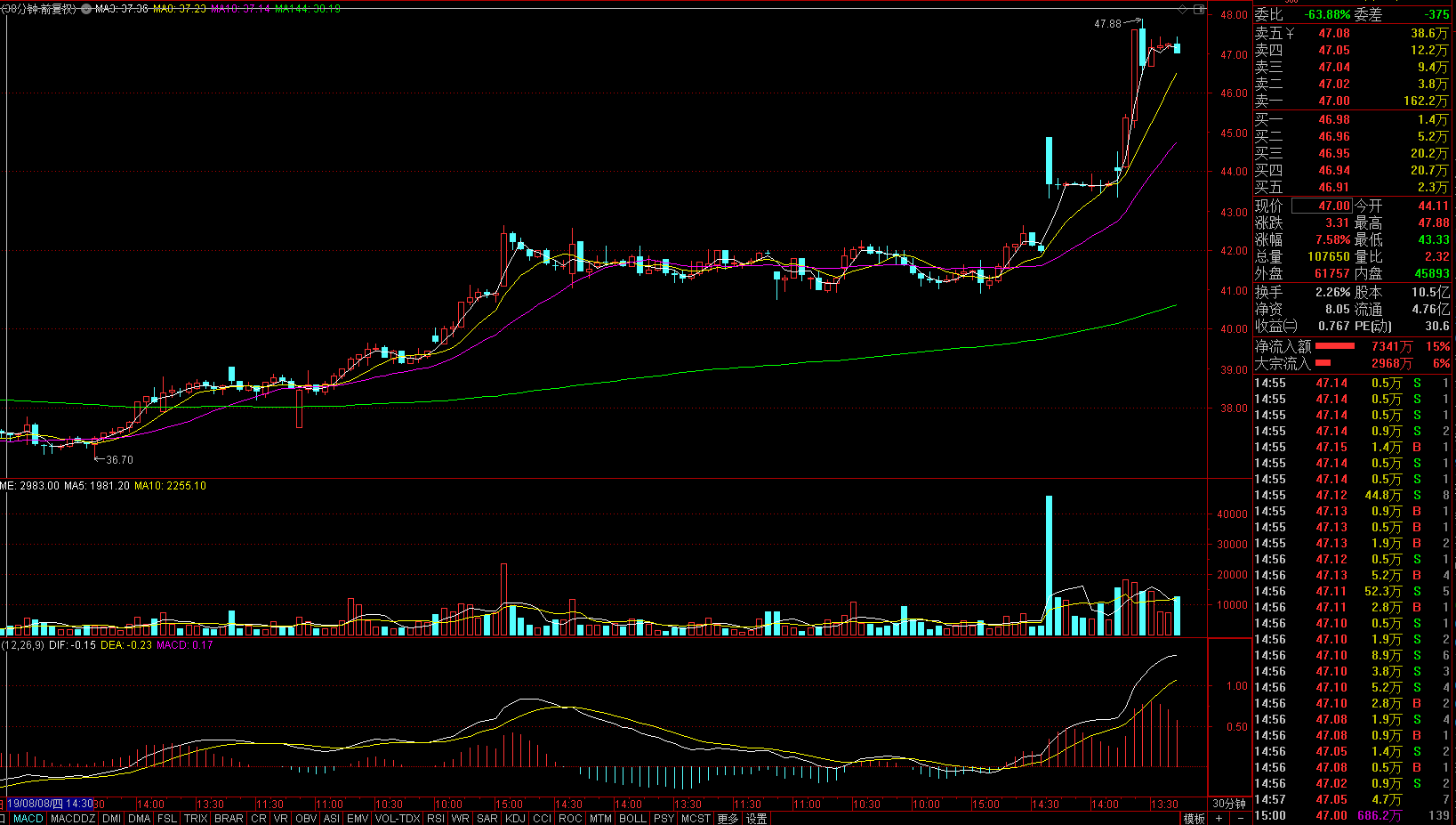
Task: Click 更多 for more indicators
Action: tap(728, 819)
